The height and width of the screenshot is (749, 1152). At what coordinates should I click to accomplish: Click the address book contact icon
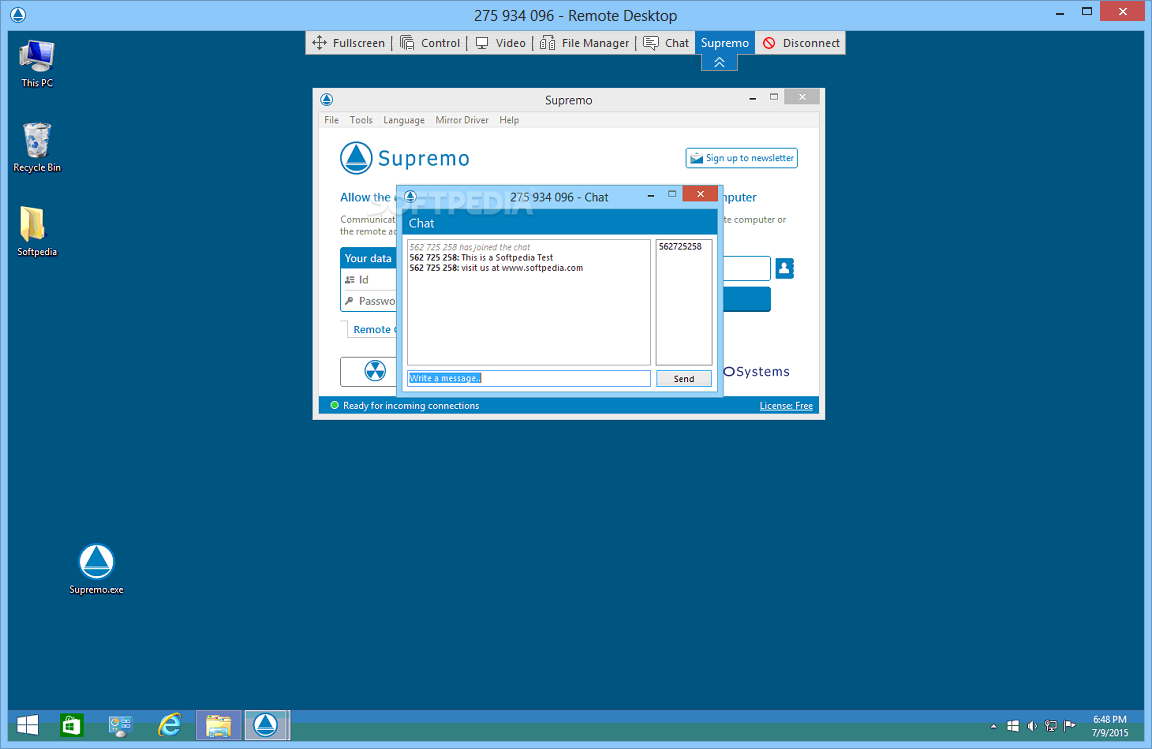[784, 268]
